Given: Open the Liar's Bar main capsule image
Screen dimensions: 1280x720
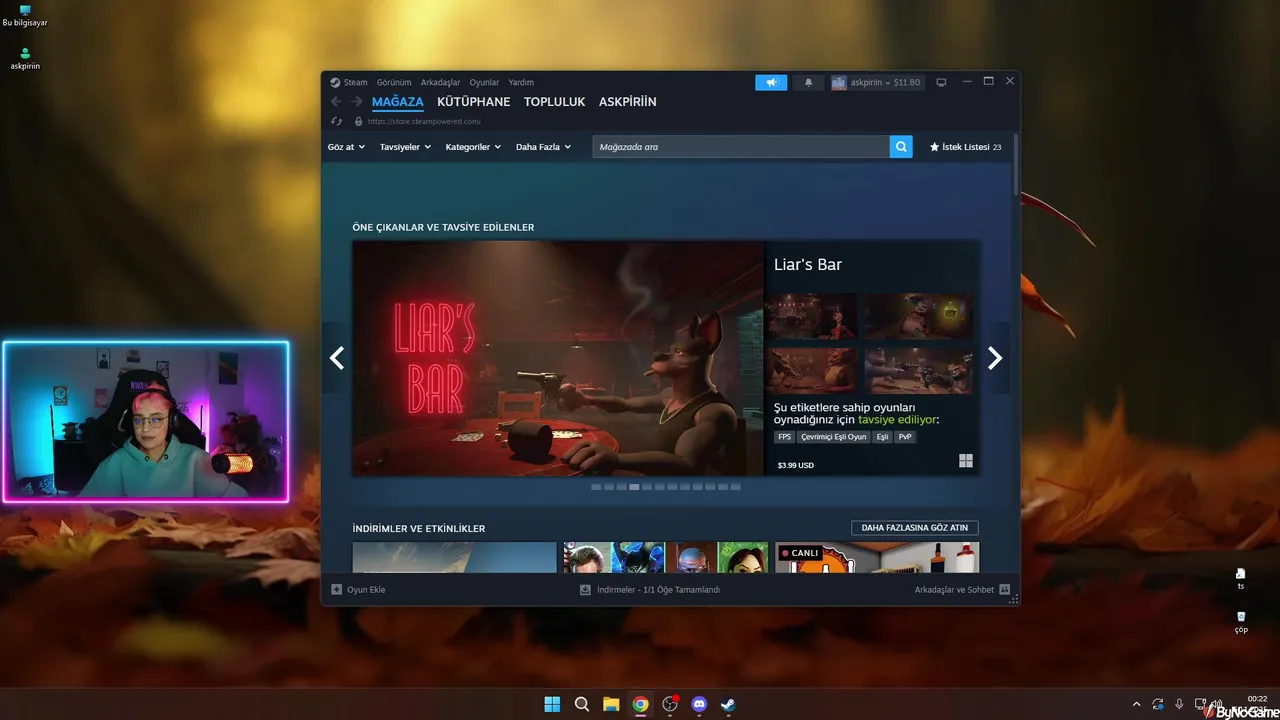Looking at the screenshot, I should click(x=558, y=358).
